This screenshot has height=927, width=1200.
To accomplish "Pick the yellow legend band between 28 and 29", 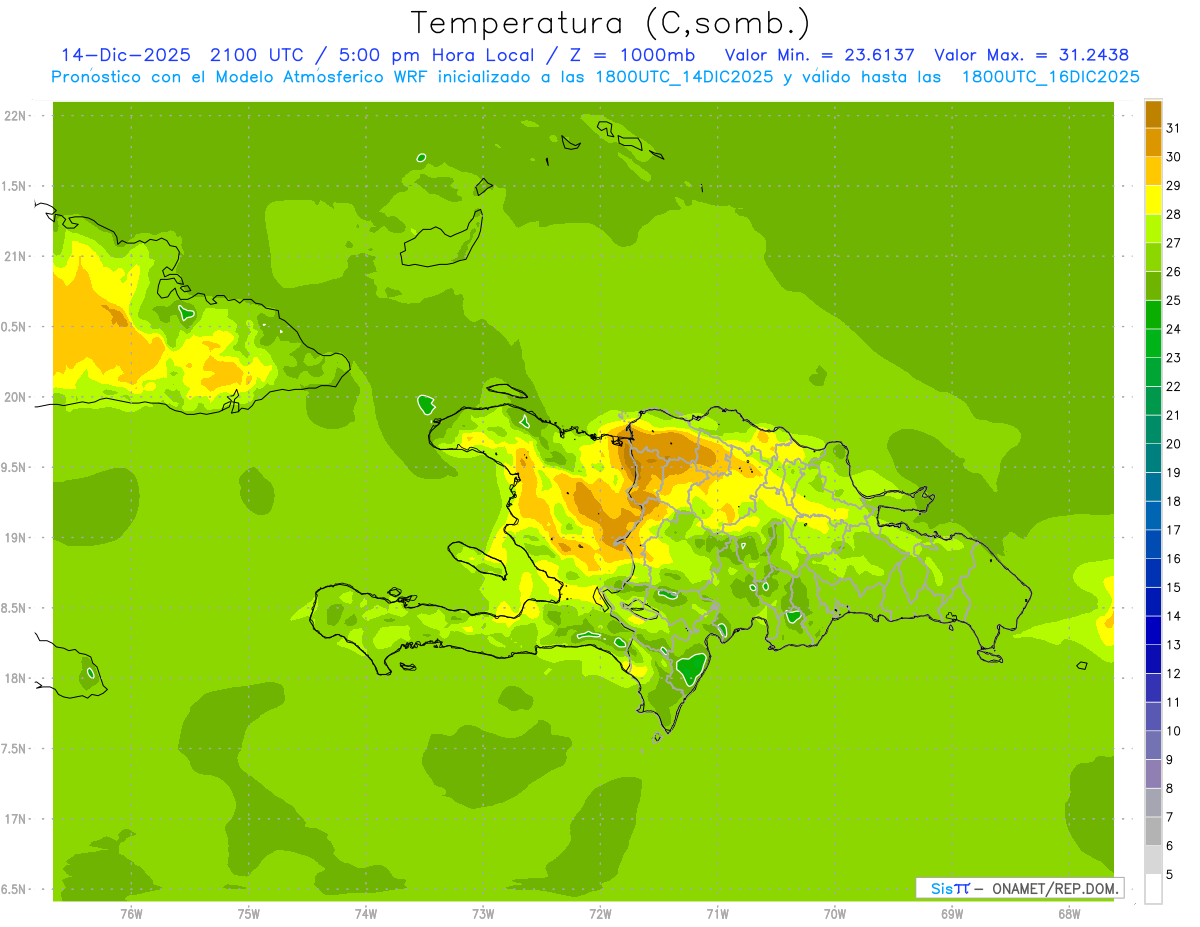I will tap(1153, 200).
